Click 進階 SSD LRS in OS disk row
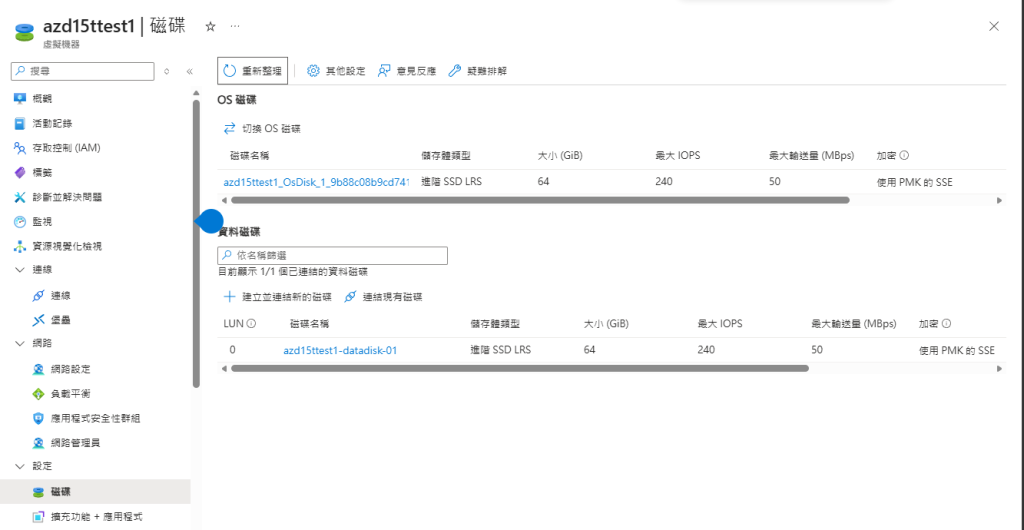This screenshot has width=1024, height=530. pyautogui.click(x=452, y=182)
